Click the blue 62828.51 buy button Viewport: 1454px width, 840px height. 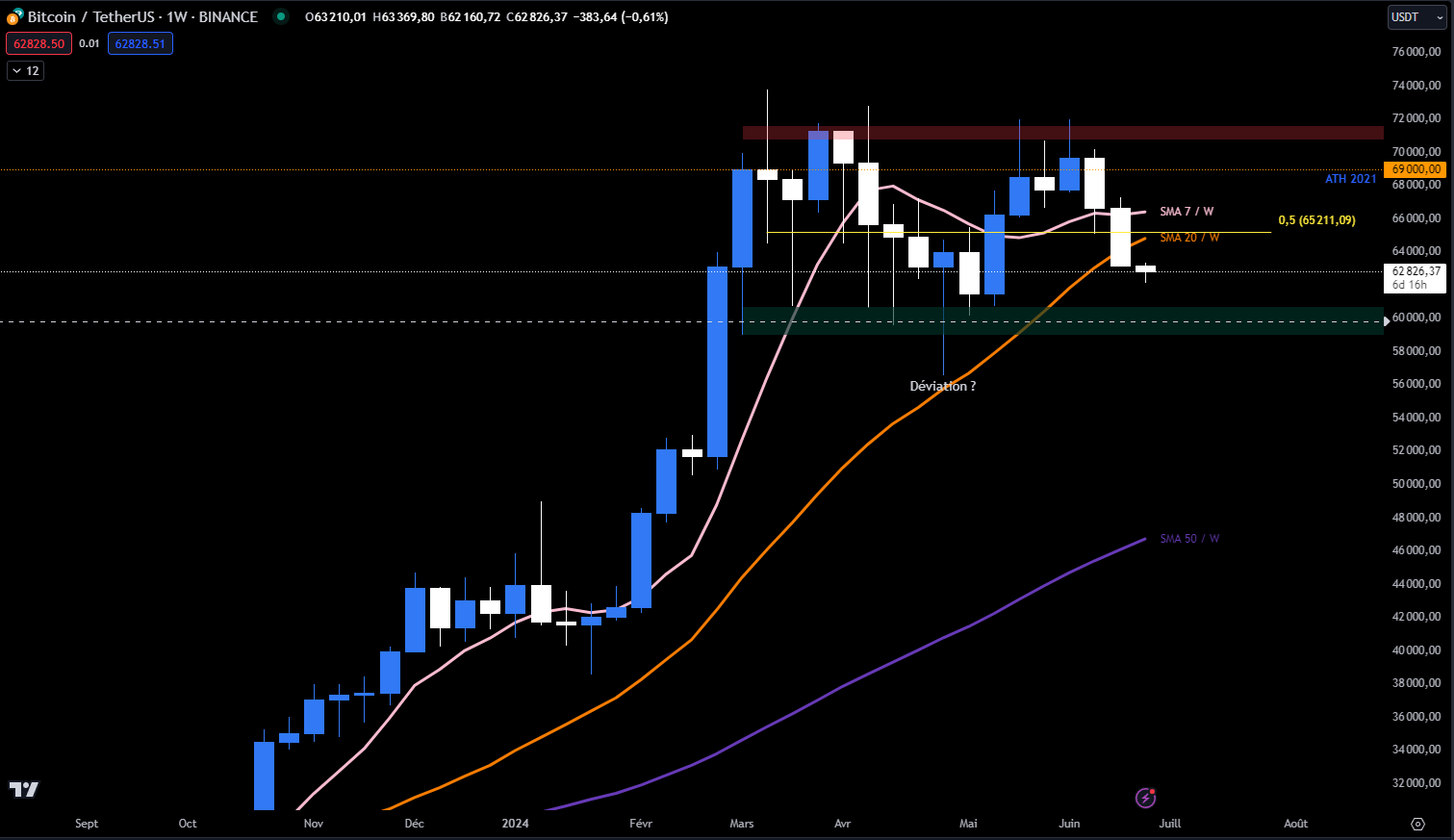pos(140,43)
